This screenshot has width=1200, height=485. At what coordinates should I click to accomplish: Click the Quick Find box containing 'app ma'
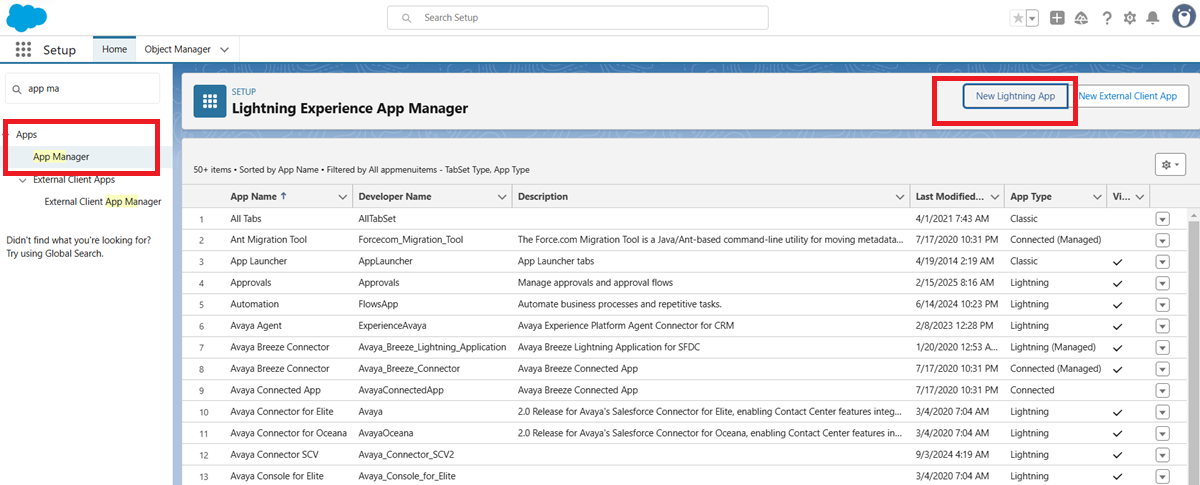coord(82,88)
